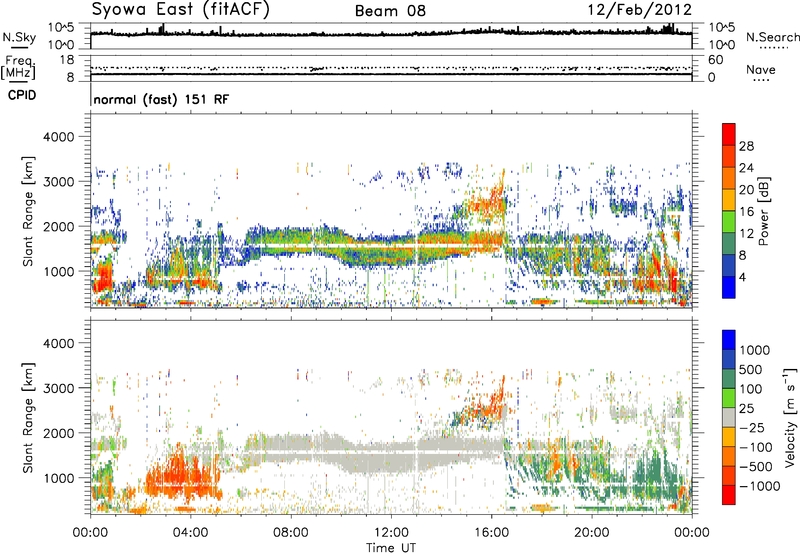This screenshot has height=554, width=800.
Task: Click the "Power [dB]" color bar title
Action: pos(763,211)
